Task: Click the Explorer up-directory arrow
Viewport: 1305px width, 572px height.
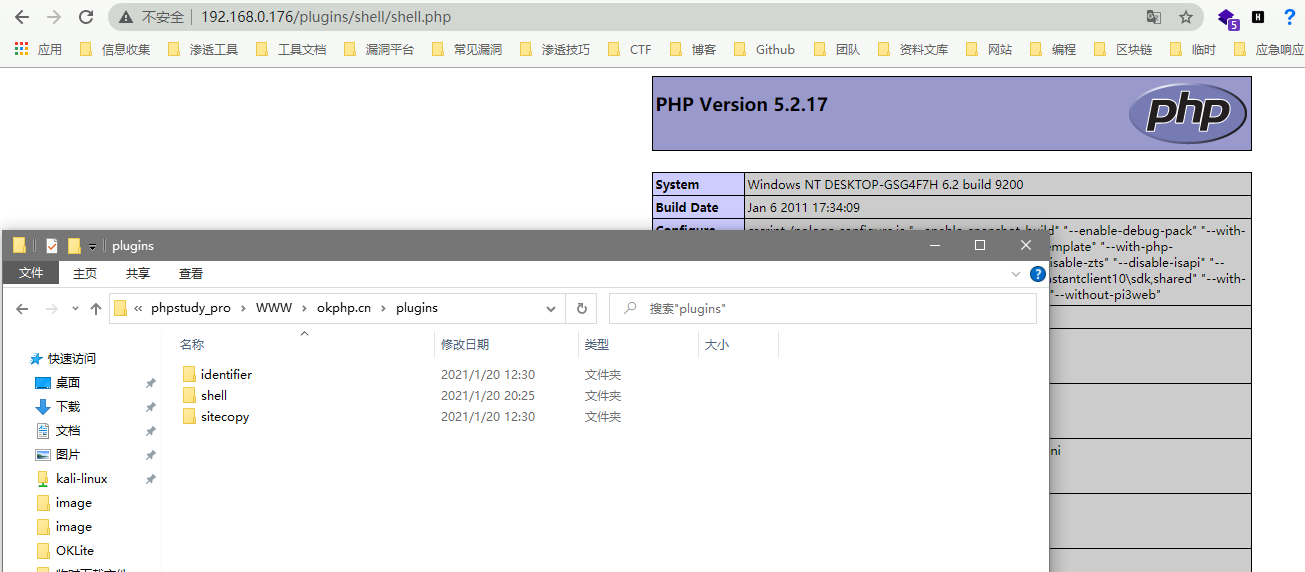Action: tap(96, 309)
